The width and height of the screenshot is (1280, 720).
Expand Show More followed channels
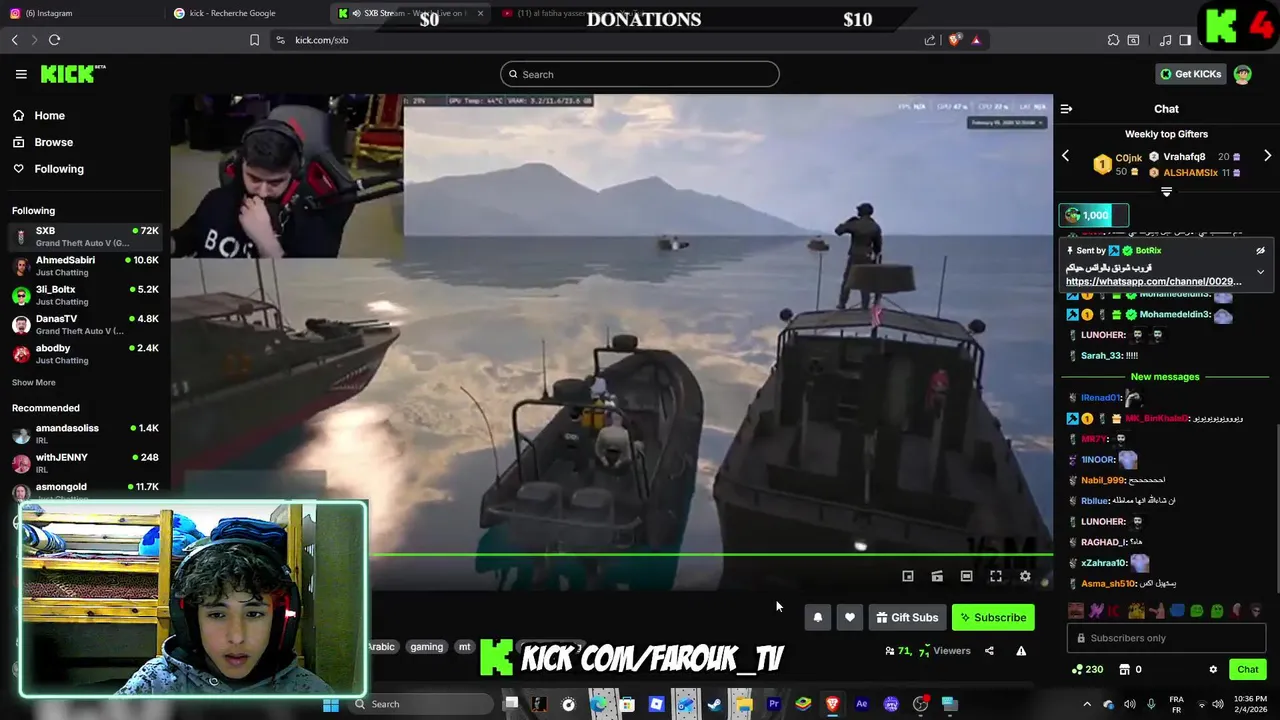click(34, 382)
